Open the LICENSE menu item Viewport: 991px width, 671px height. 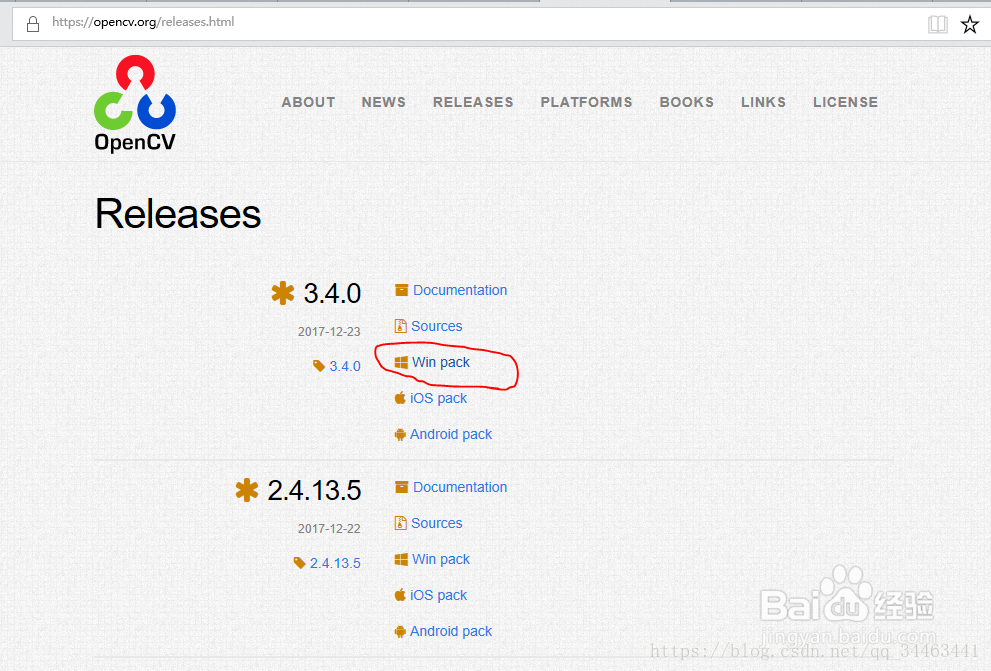point(846,102)
